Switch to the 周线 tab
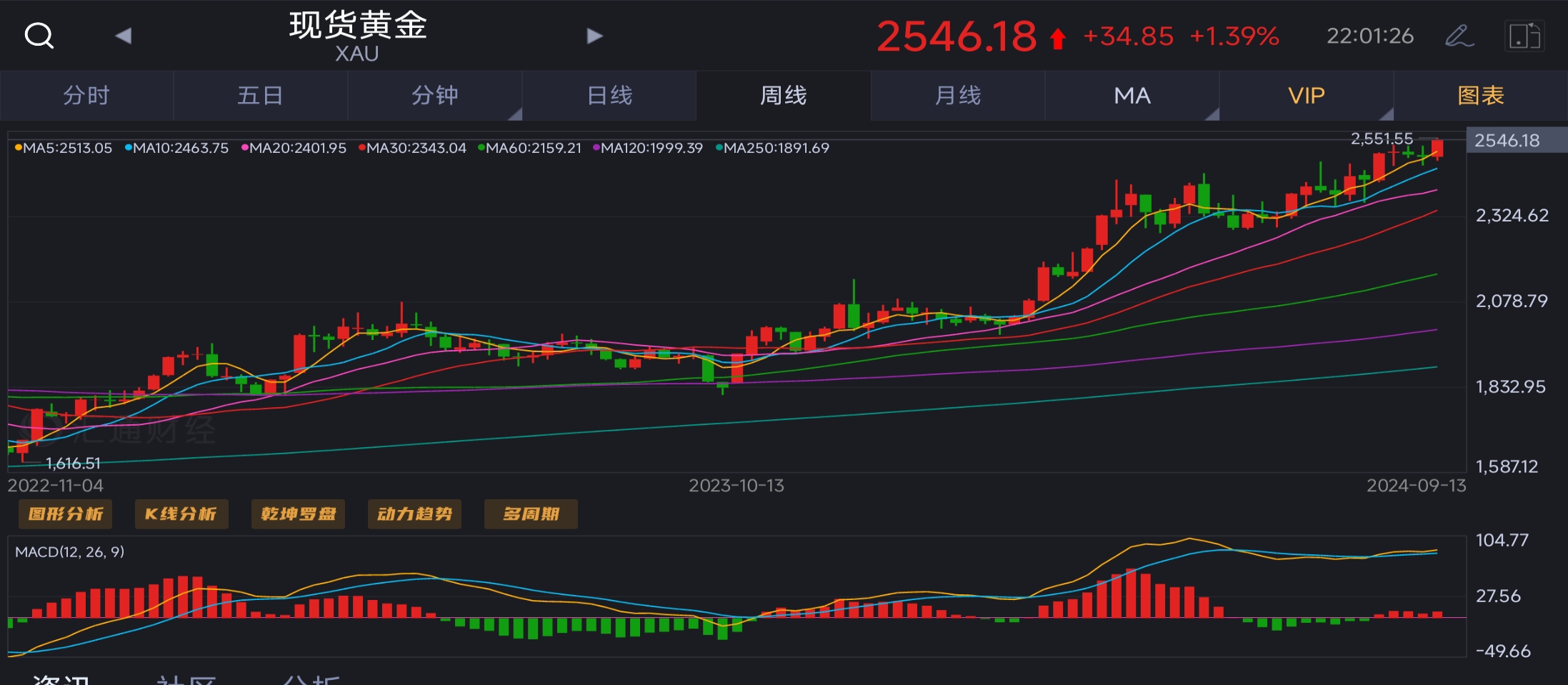Viewport: 1568px width, 685px height. pos(784,95)
